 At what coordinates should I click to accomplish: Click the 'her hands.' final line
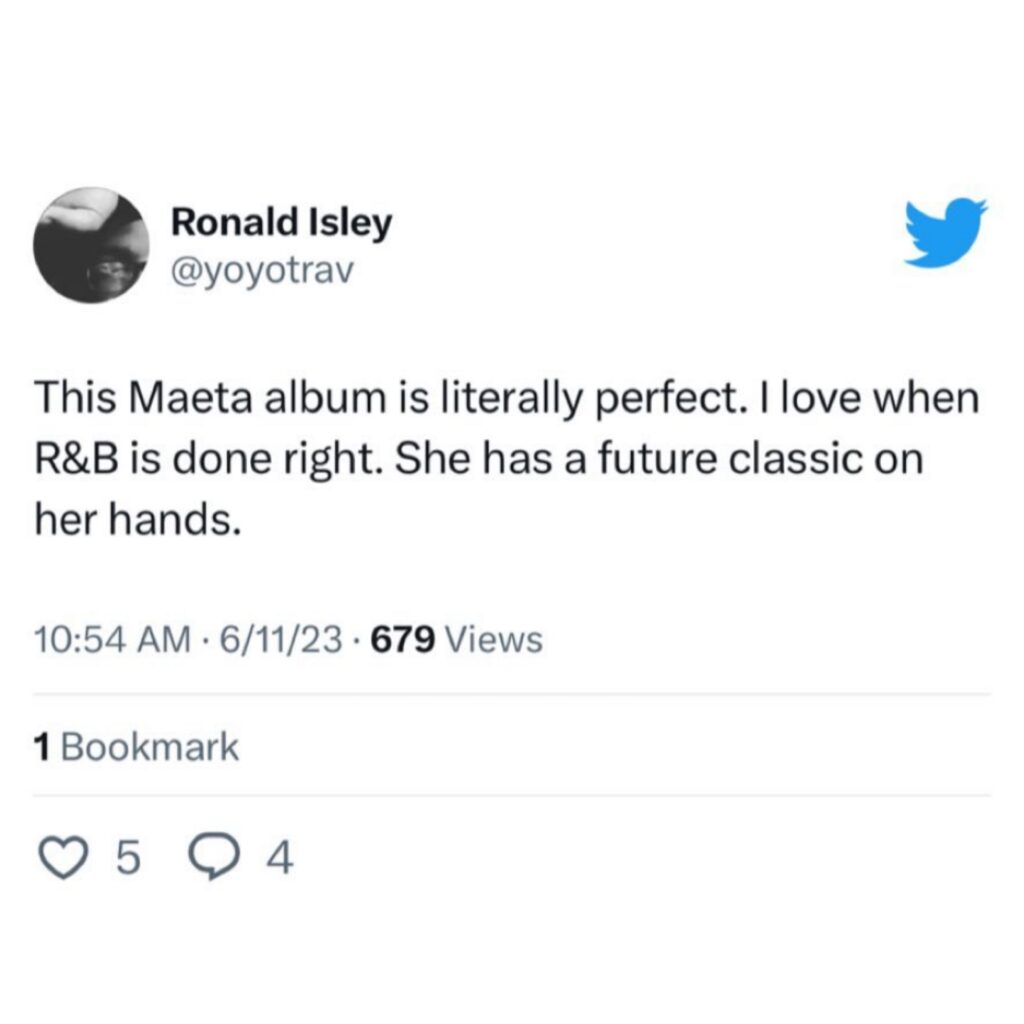(138, 520)
